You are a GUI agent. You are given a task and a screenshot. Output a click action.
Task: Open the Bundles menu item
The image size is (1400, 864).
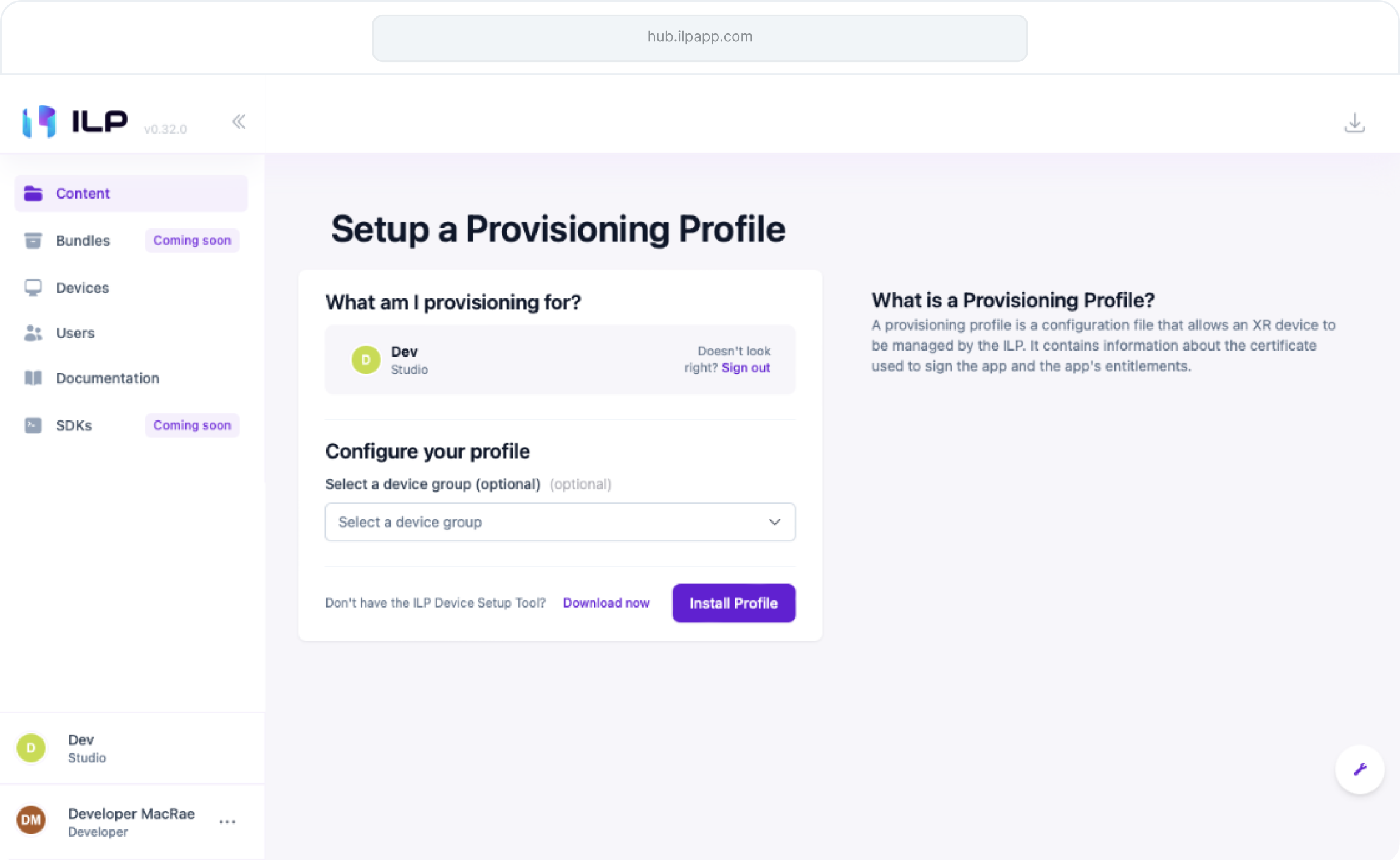click(83, 241)
